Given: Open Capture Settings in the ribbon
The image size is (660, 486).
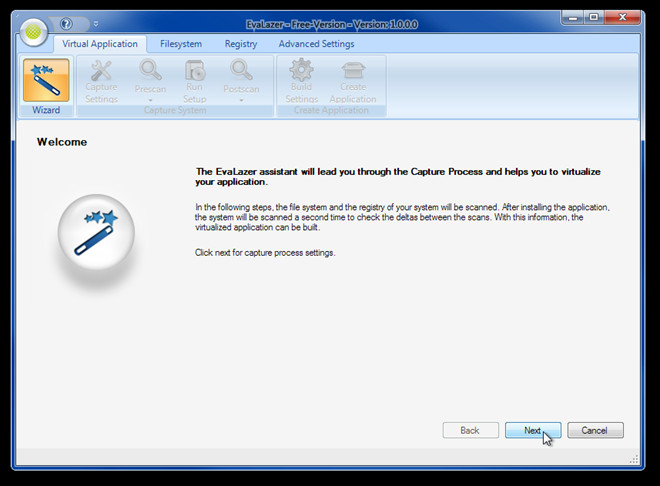Looking at the screenshot, I should pos(101,81).
